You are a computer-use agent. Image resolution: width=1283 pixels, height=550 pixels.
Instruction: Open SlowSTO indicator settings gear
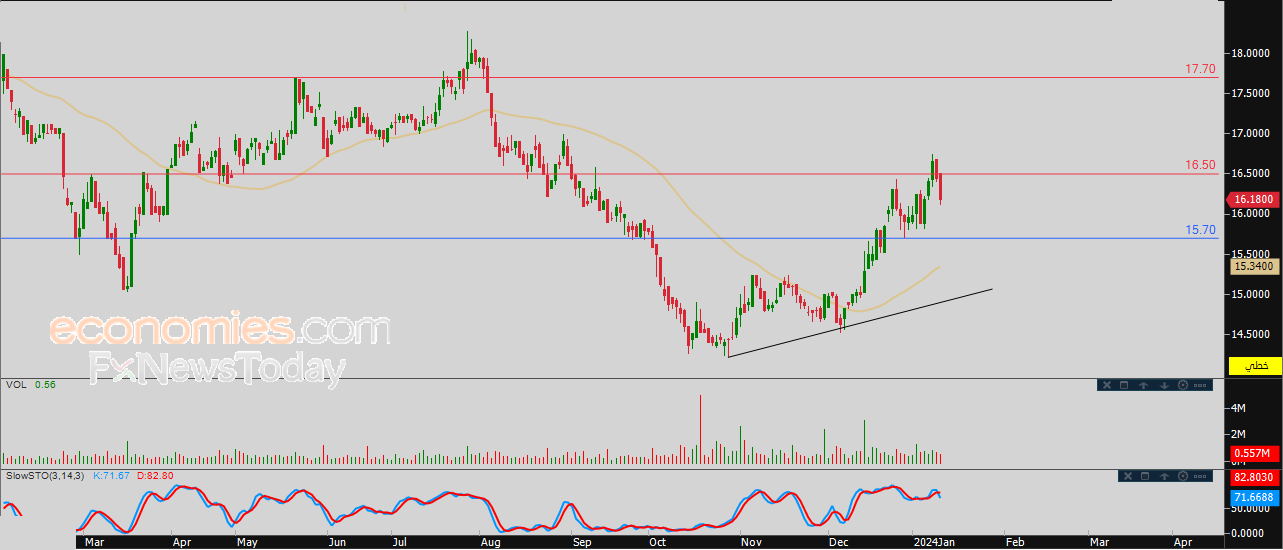point(1183,476)
